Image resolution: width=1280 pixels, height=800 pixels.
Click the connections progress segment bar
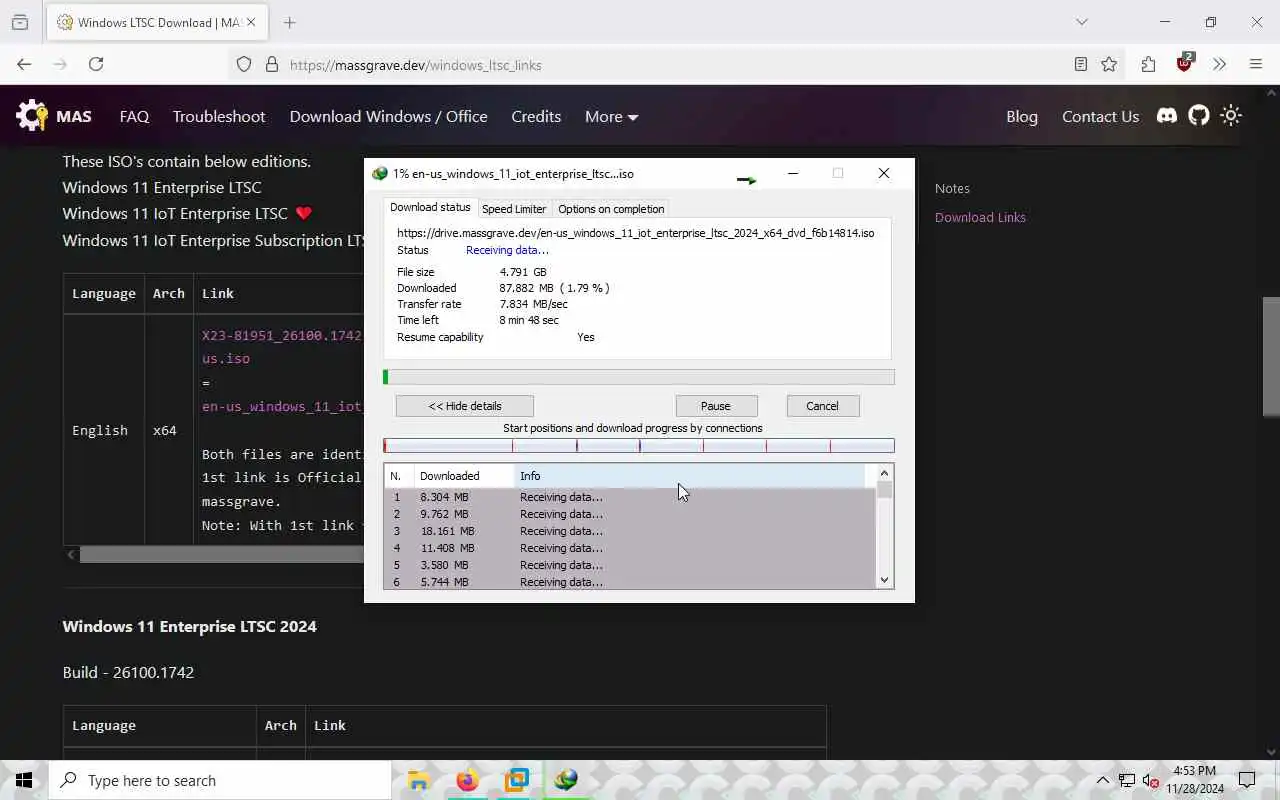click(x=639, y=446)
